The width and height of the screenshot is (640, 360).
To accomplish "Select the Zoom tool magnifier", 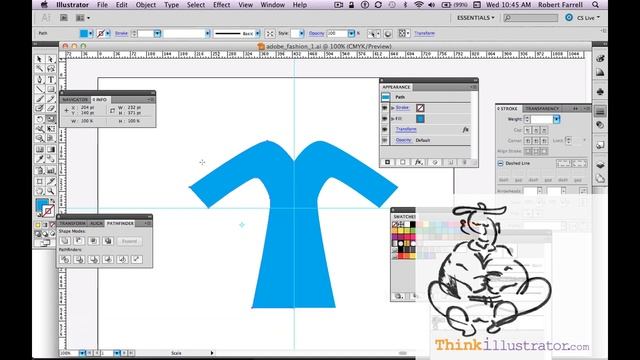I will [x=51, y=191].
